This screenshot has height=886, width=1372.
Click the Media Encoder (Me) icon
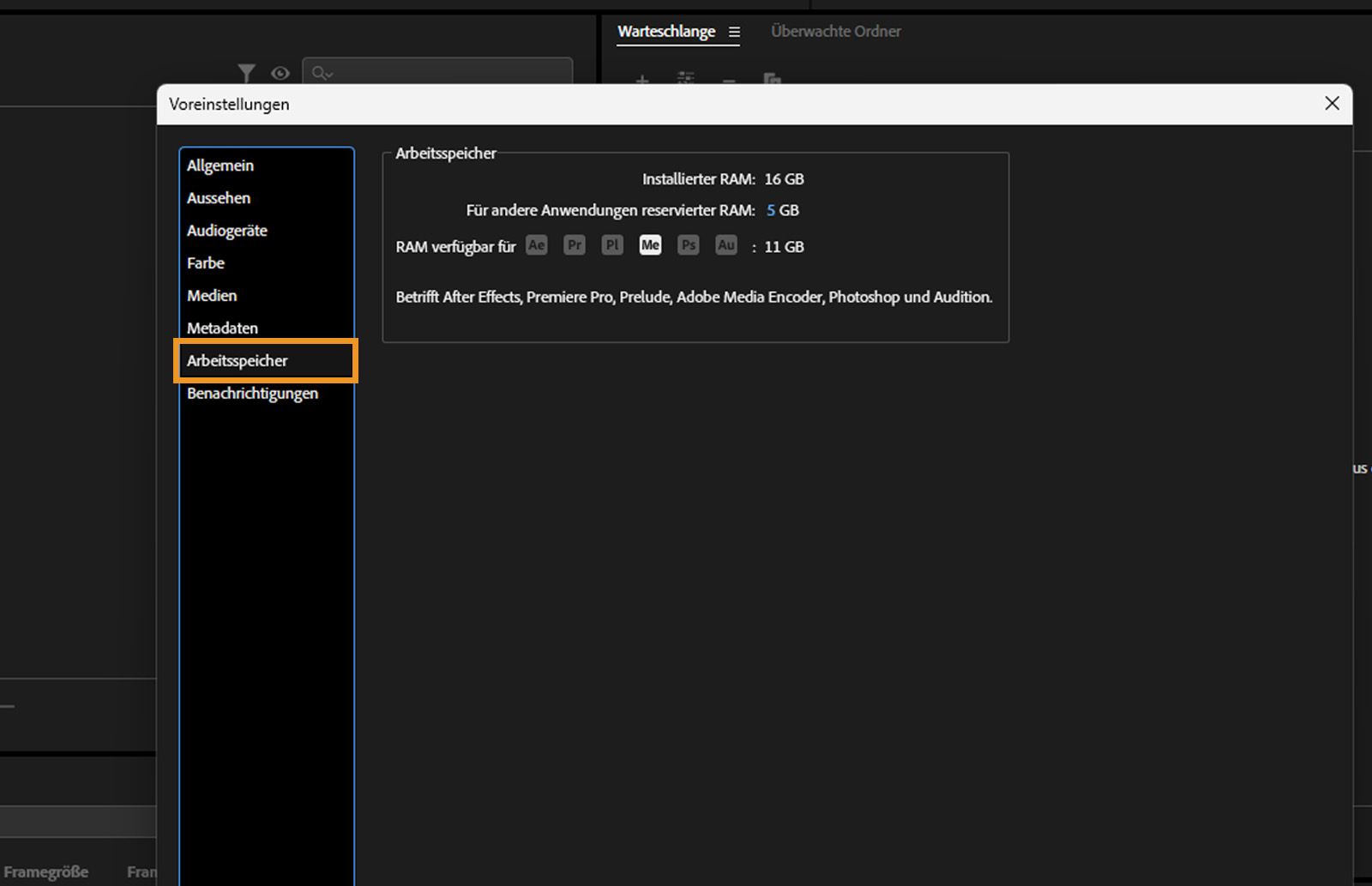tap(650, 246)
